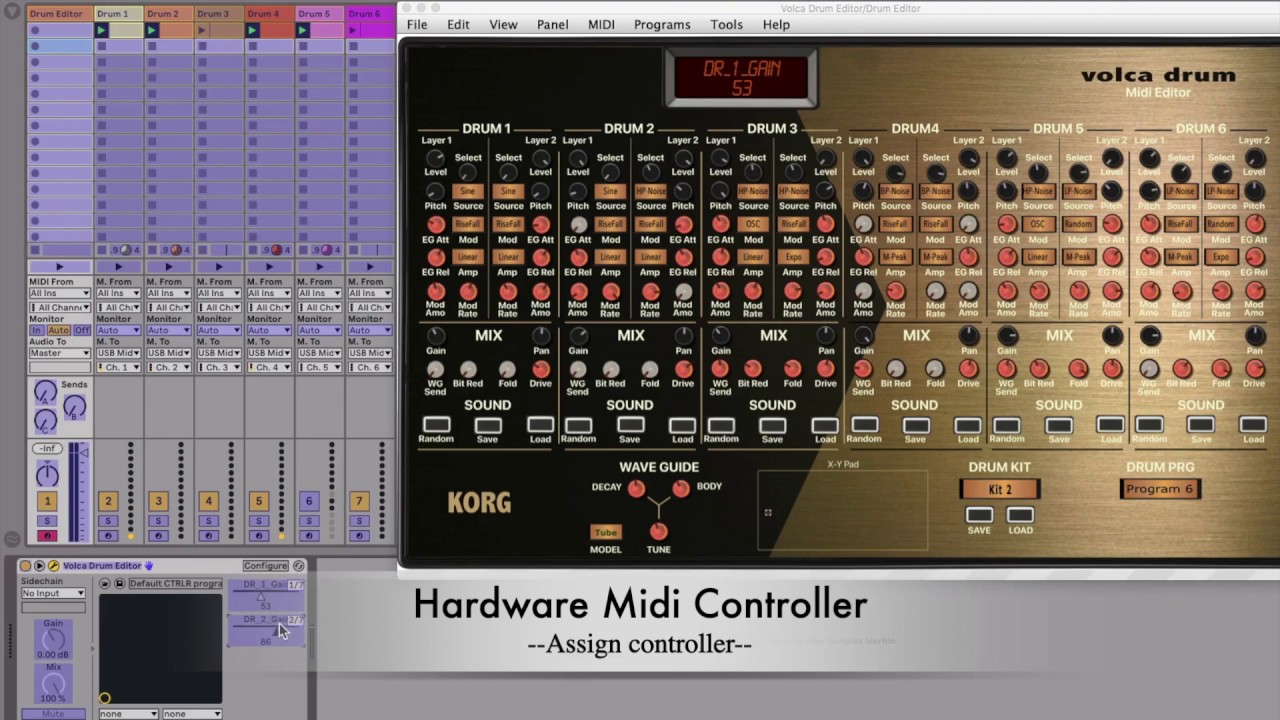Adjust the DR_2_Gain slider in device
The width and height of the screenshot is (1280, 720).
(265, 632)
